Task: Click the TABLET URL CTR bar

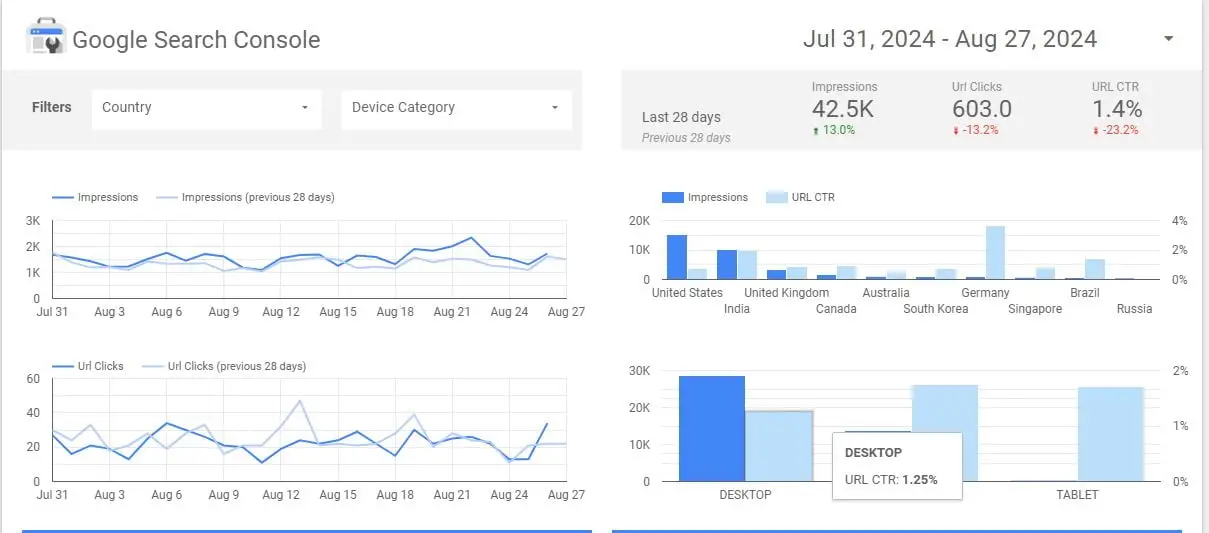Action: pos(1110,434)
